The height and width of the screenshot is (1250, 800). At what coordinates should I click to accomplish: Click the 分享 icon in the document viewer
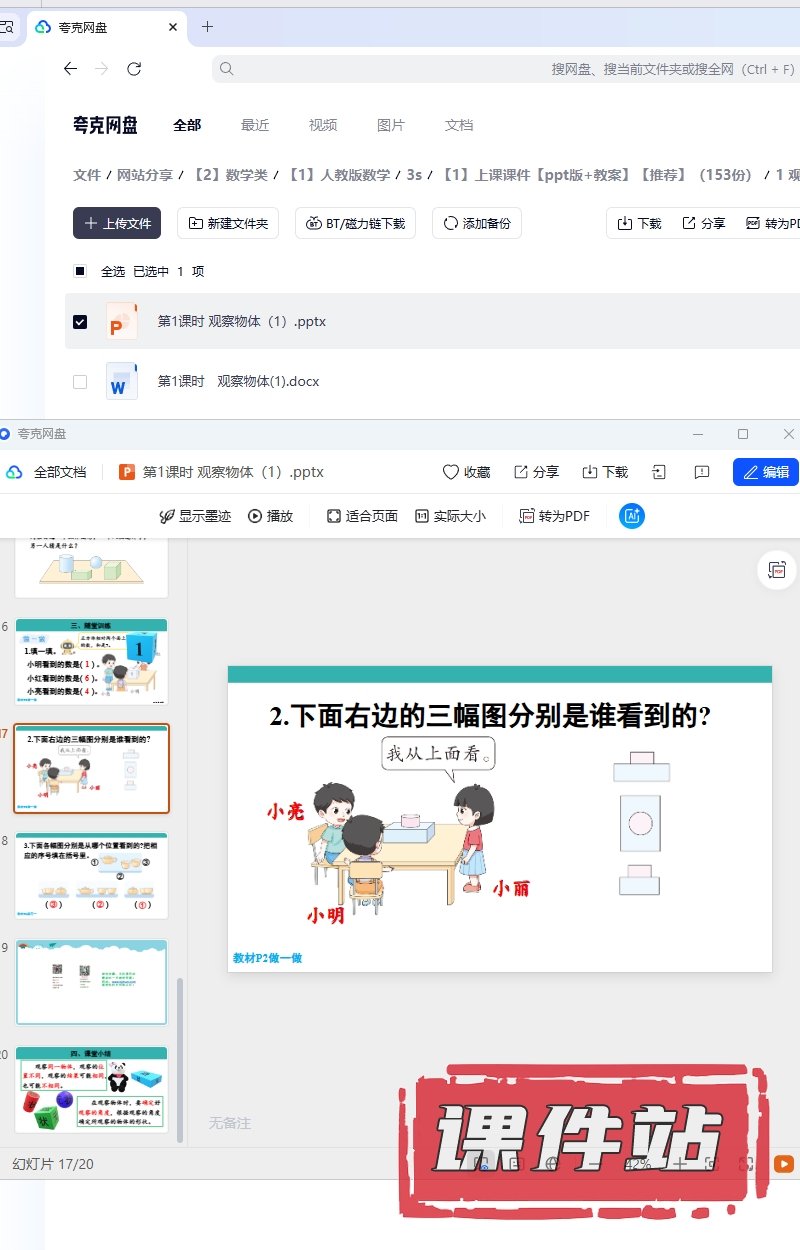[x=521, y=472]
